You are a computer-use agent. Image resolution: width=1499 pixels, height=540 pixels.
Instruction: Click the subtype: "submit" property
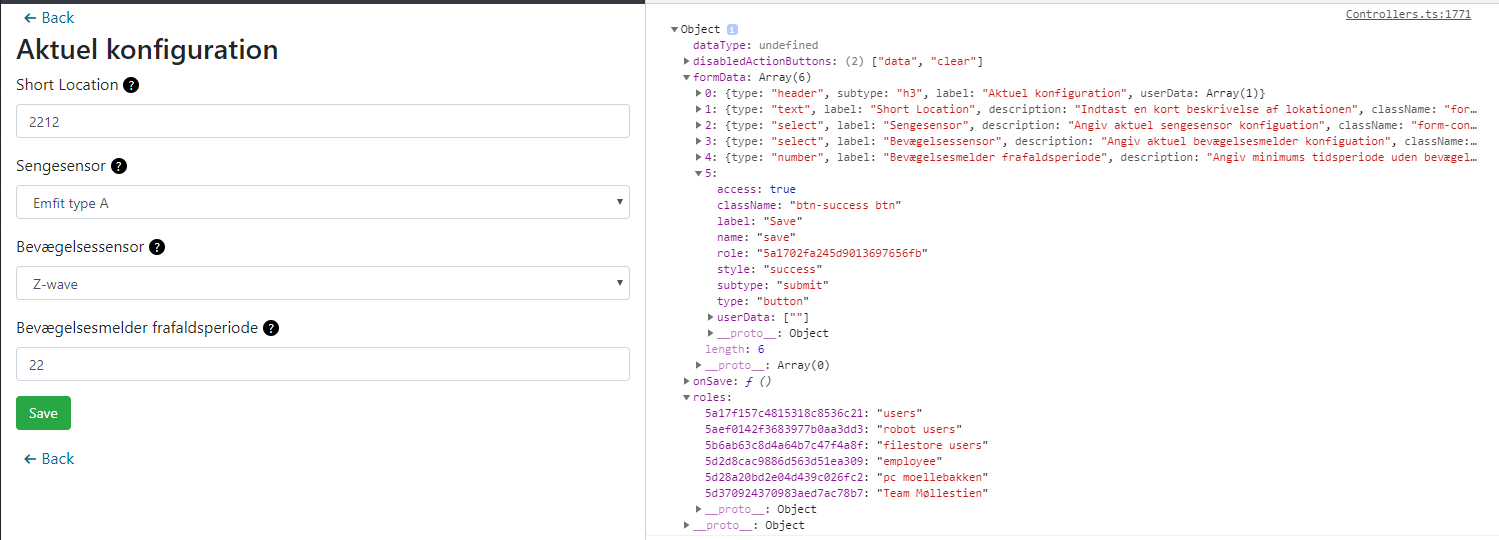click(x=774, y=286)
